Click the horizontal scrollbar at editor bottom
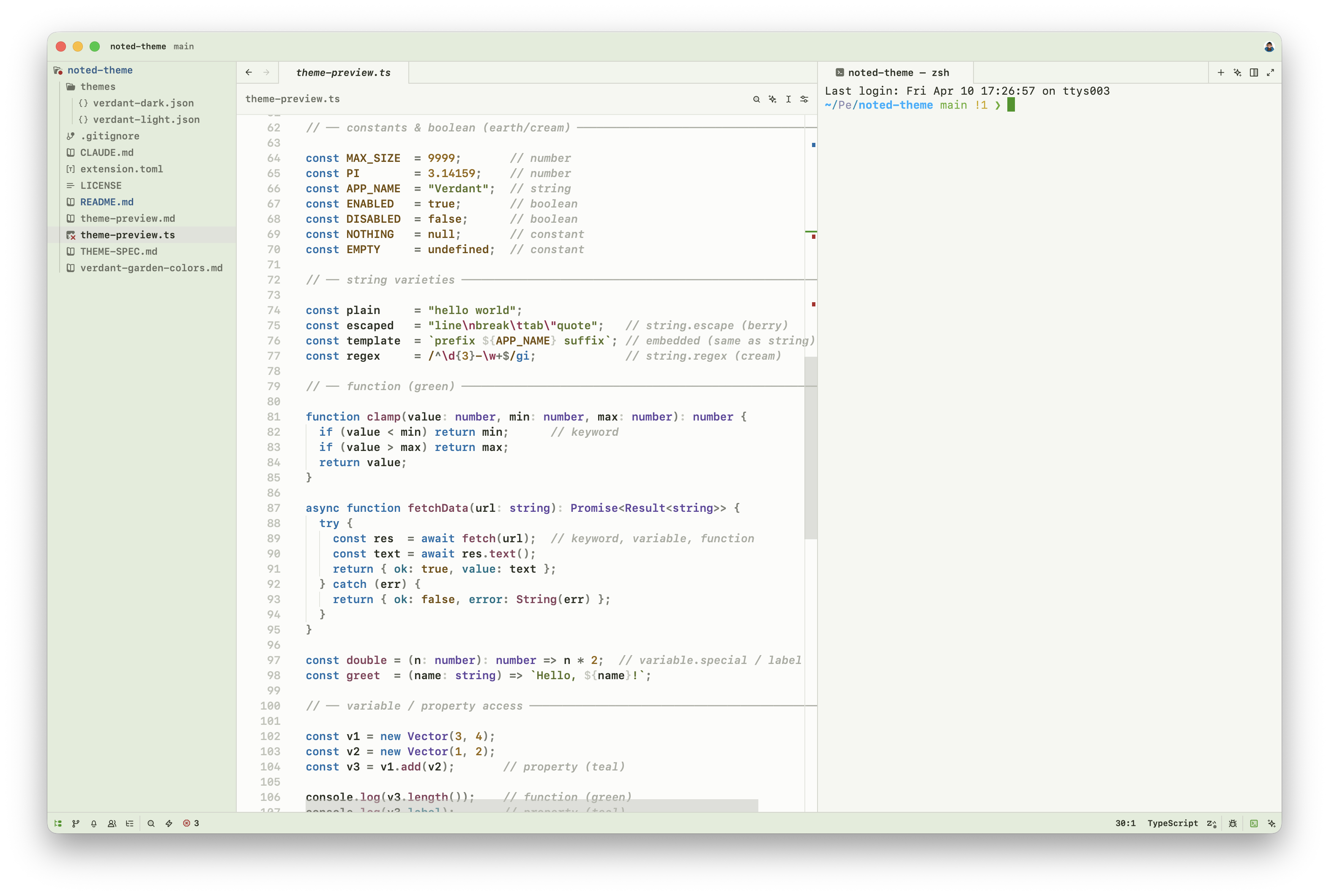The width and height of the screenshot is (1329, 896). pos(531,805)
